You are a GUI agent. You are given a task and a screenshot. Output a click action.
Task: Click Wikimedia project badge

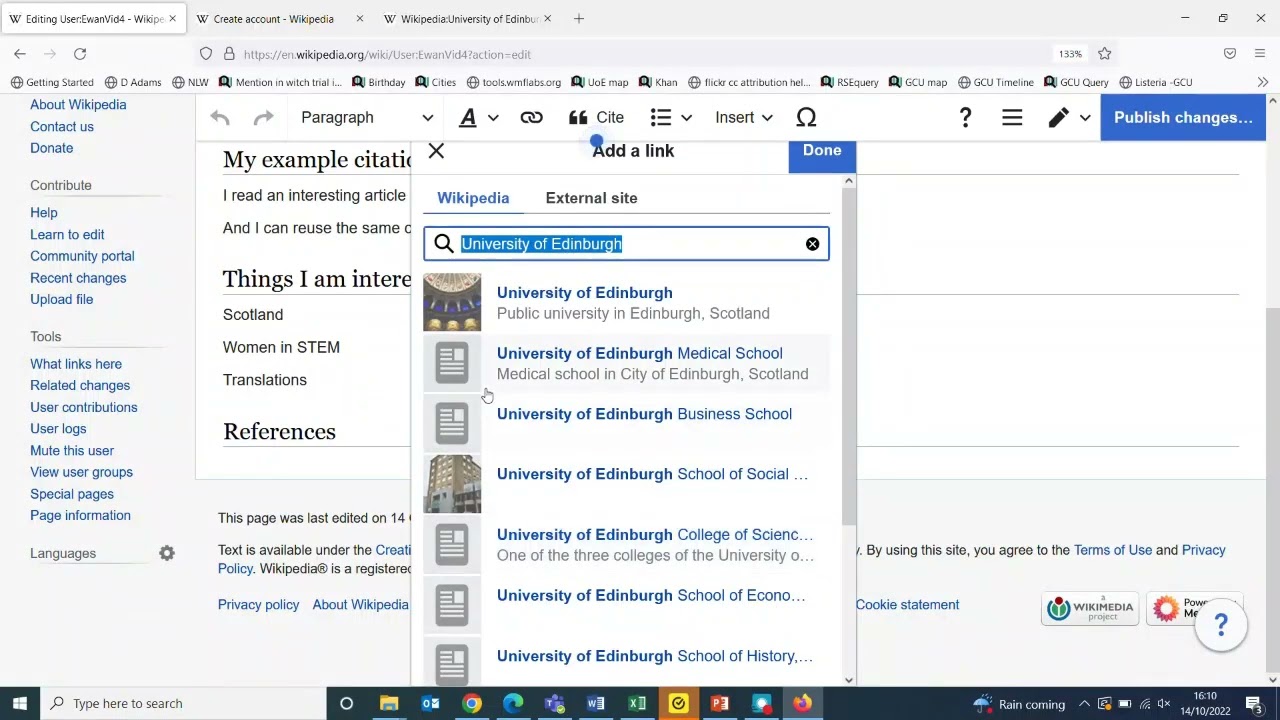tap(1090, 609)
